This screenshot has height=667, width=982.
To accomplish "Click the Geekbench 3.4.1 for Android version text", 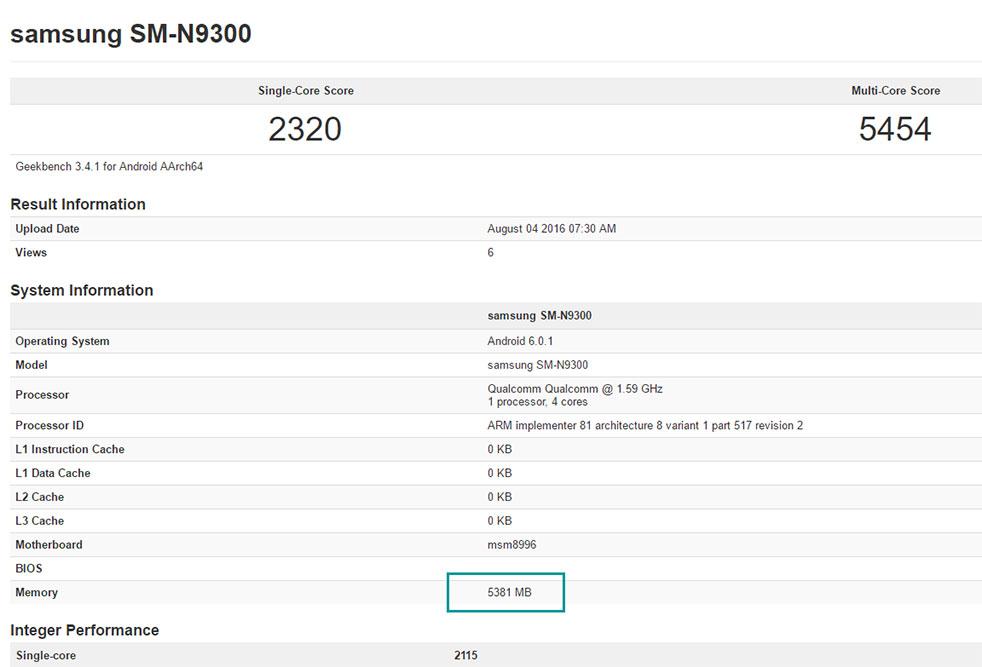I will (x=109, y=167).
